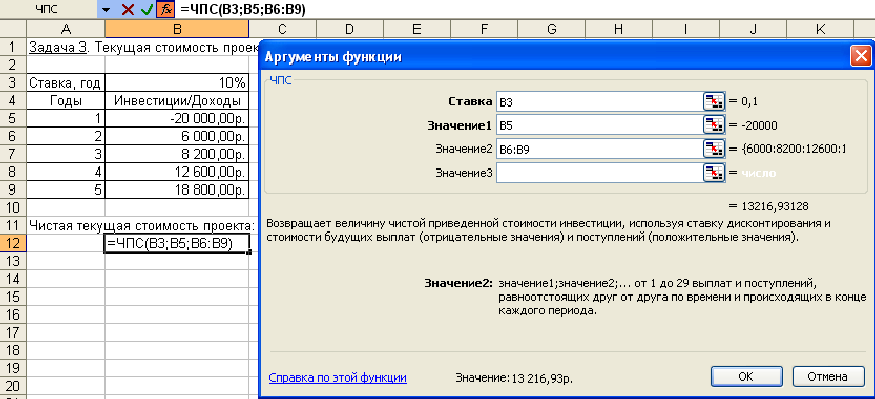Click cell with 18 800,00р.
Image resolution: width=875 pixels, height=399 pixels.
(177, 190)
